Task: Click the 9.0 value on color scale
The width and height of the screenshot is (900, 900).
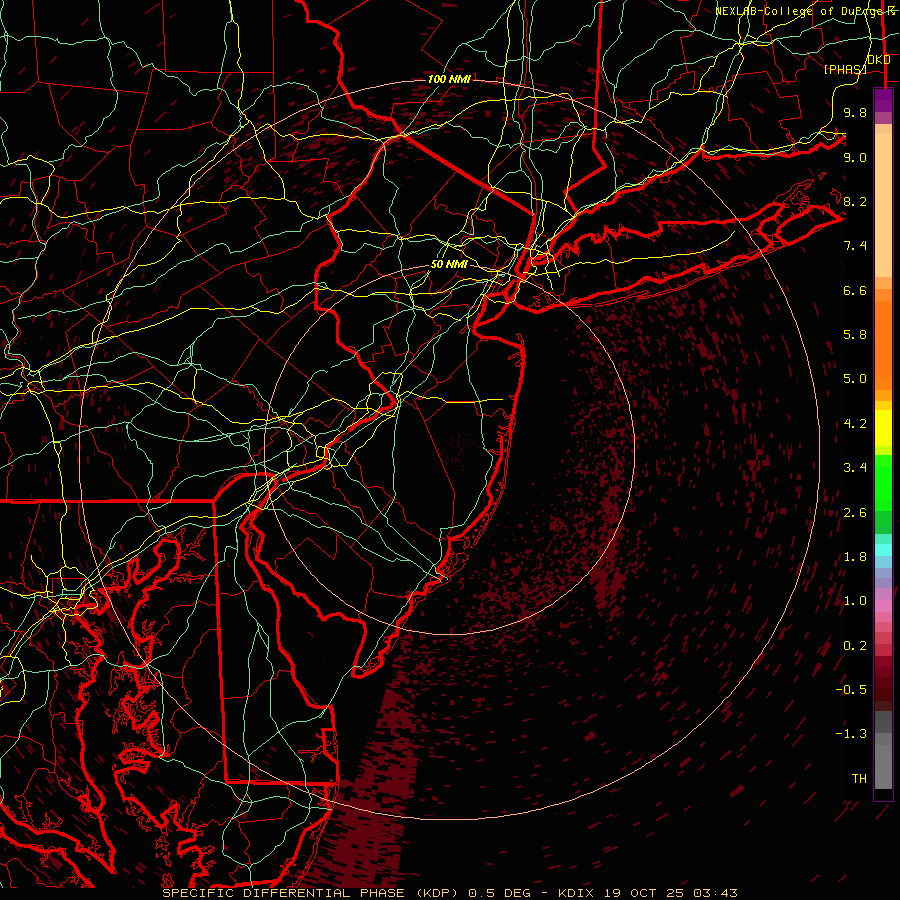Action: click(x=855, y=157)
